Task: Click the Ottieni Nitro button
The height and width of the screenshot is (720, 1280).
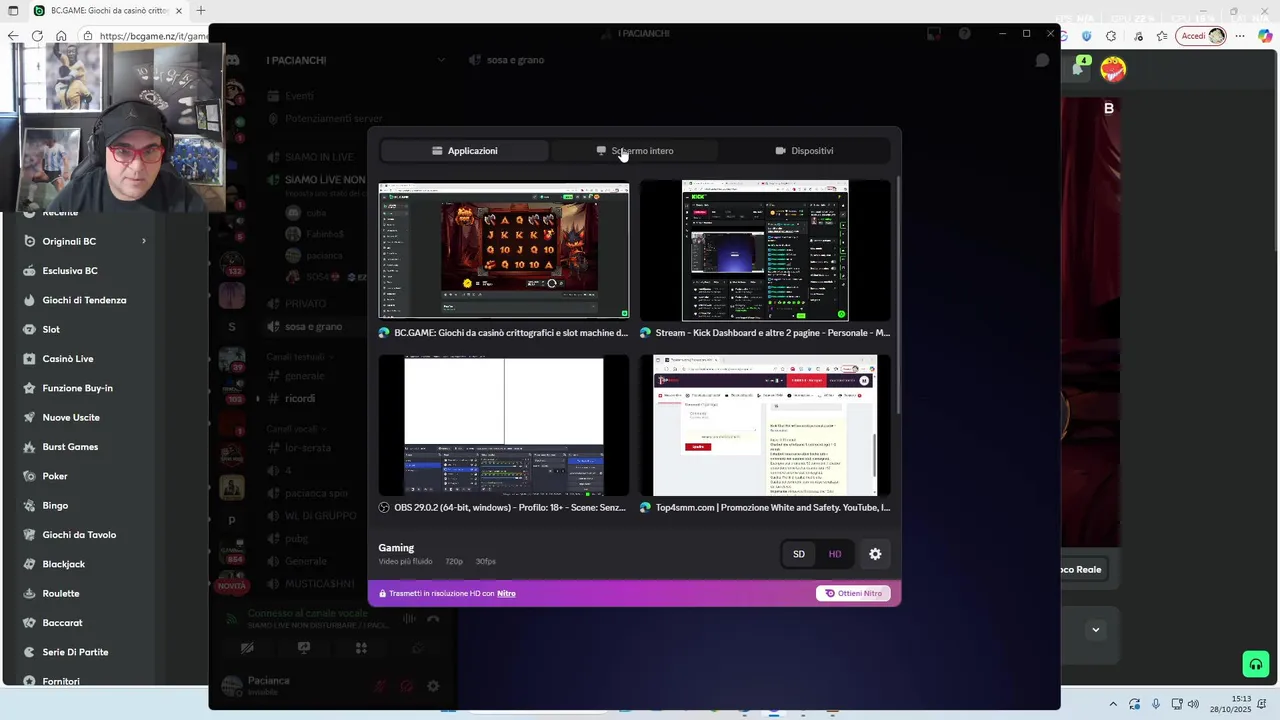Action: point(853,593)
